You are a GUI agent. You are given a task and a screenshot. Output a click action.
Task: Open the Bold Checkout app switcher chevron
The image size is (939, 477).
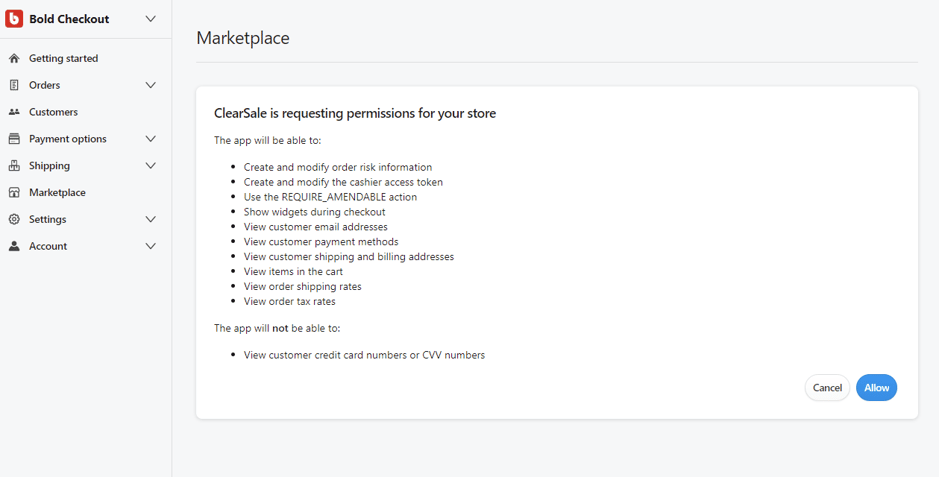tap(151, 19)
